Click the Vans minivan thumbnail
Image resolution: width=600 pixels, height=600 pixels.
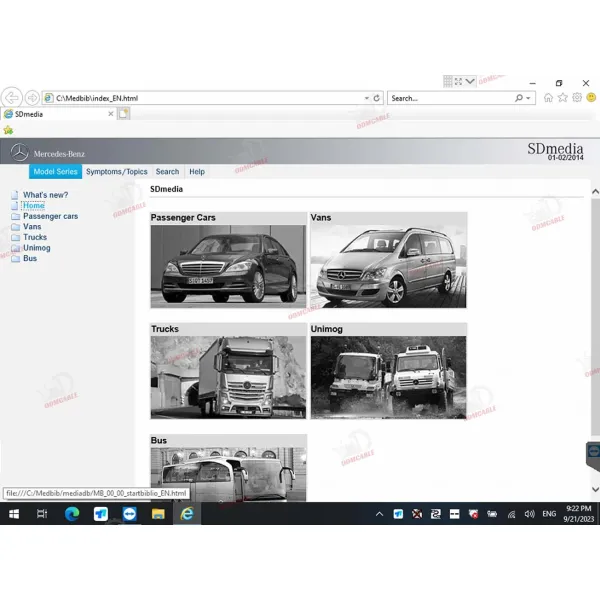(388, 266)
